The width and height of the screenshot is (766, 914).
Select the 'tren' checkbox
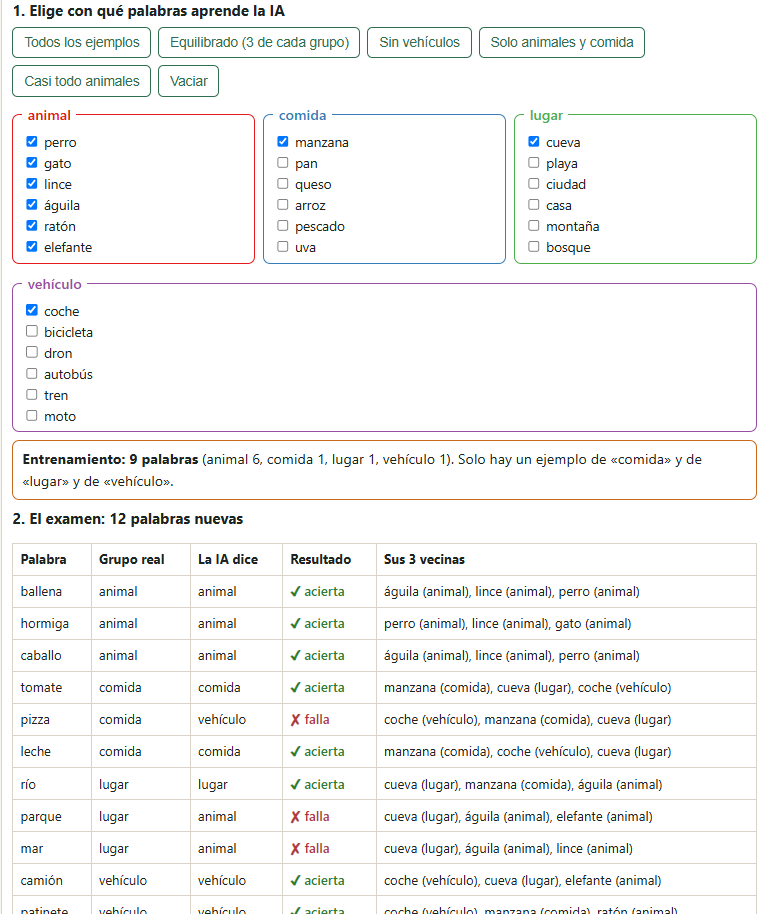click(x=32, y=394)
